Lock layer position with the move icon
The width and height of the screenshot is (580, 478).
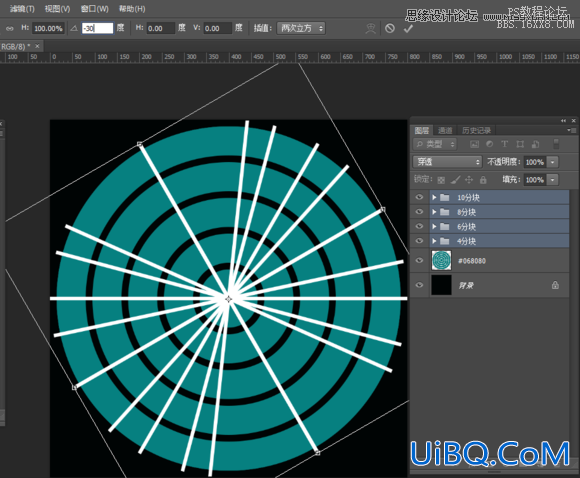point(469,180)
